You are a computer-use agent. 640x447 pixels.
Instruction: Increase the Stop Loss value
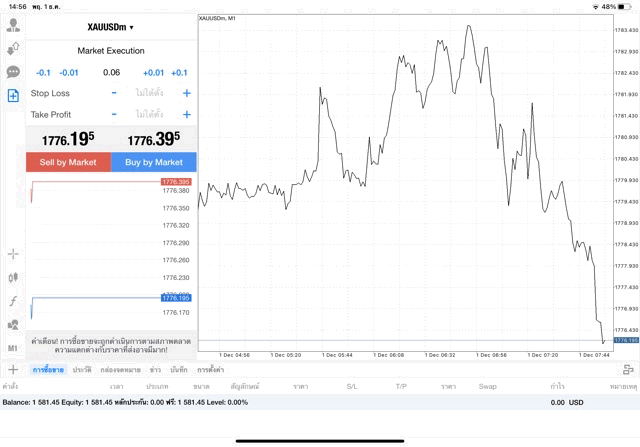pos(186,93)
